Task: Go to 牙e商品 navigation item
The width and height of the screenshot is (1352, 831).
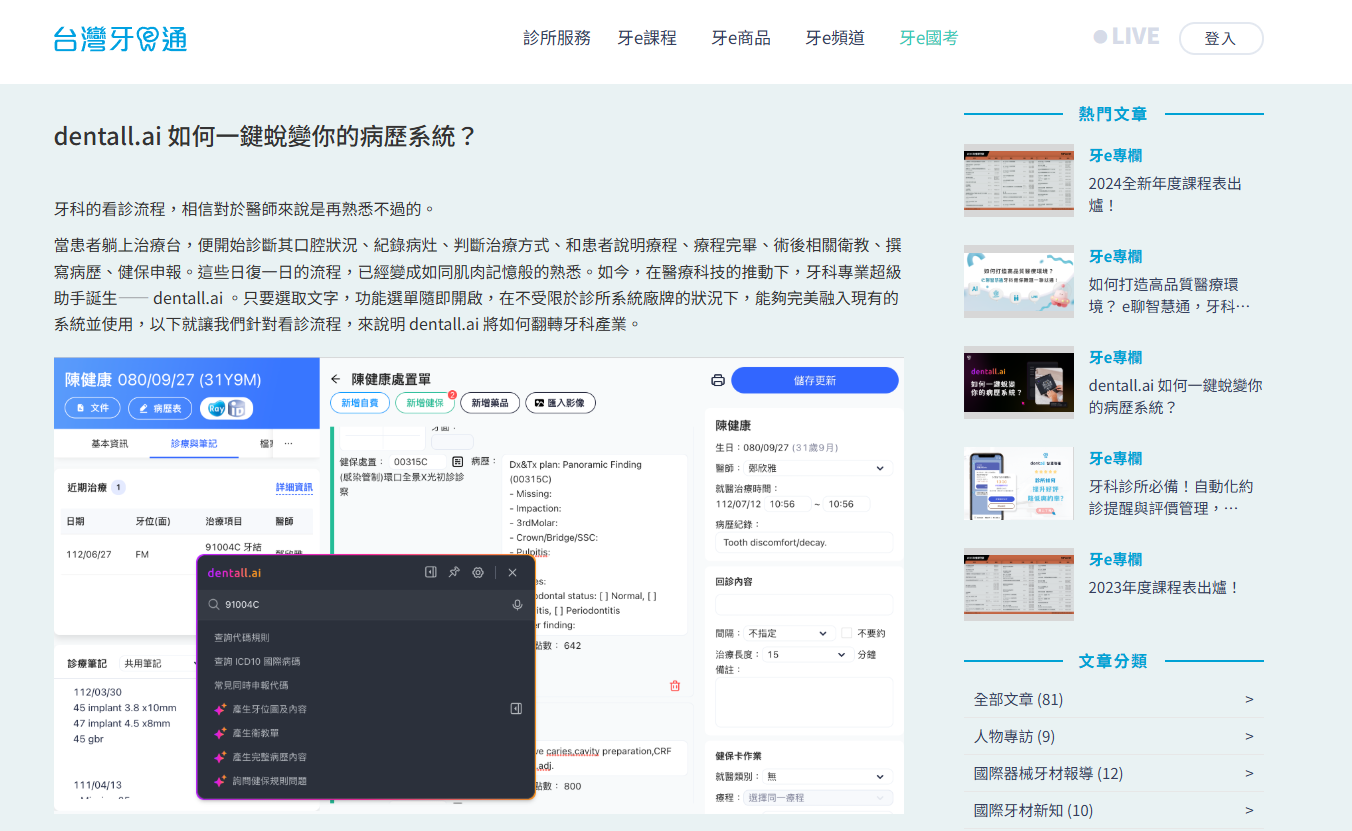Action: (741, 38)
